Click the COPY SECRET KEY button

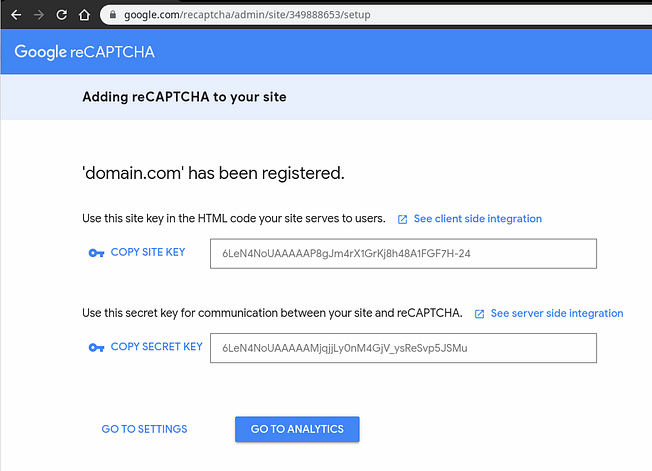click(x=146, y=347)
